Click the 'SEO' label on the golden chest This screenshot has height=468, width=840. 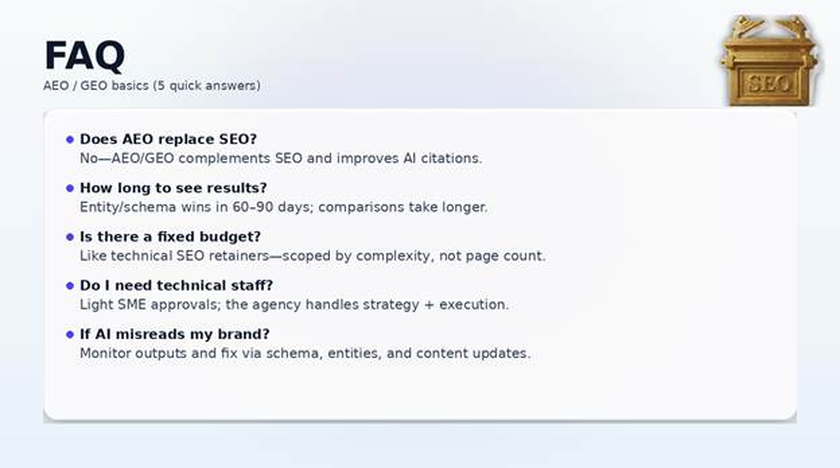771,83
